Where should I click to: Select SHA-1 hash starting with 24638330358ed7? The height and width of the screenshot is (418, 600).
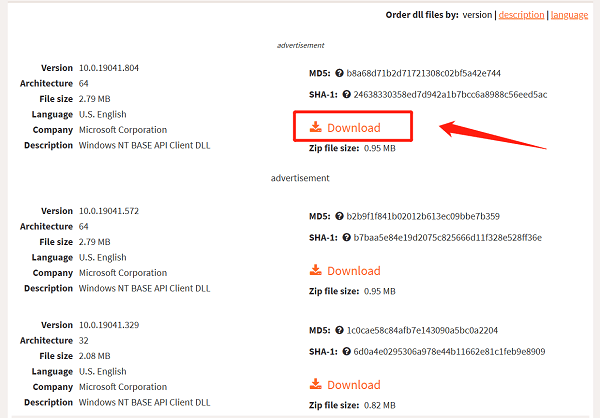click(x=450, y=95)
